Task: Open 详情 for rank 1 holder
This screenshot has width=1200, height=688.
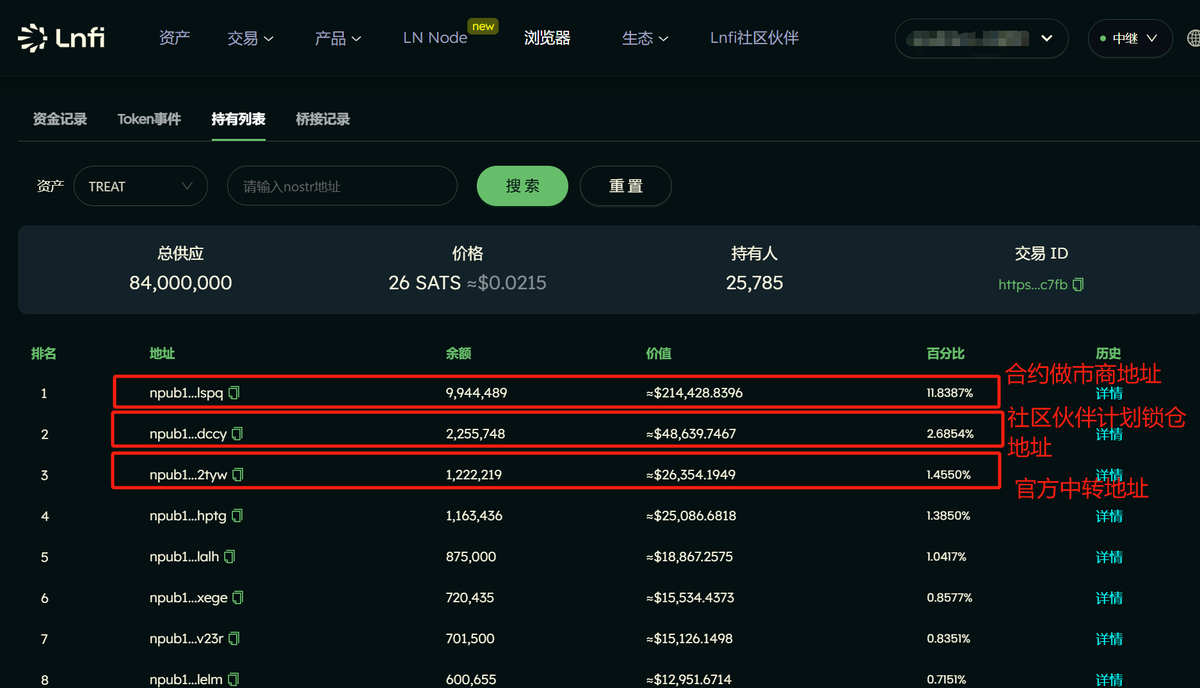Action: [1109, 393]
